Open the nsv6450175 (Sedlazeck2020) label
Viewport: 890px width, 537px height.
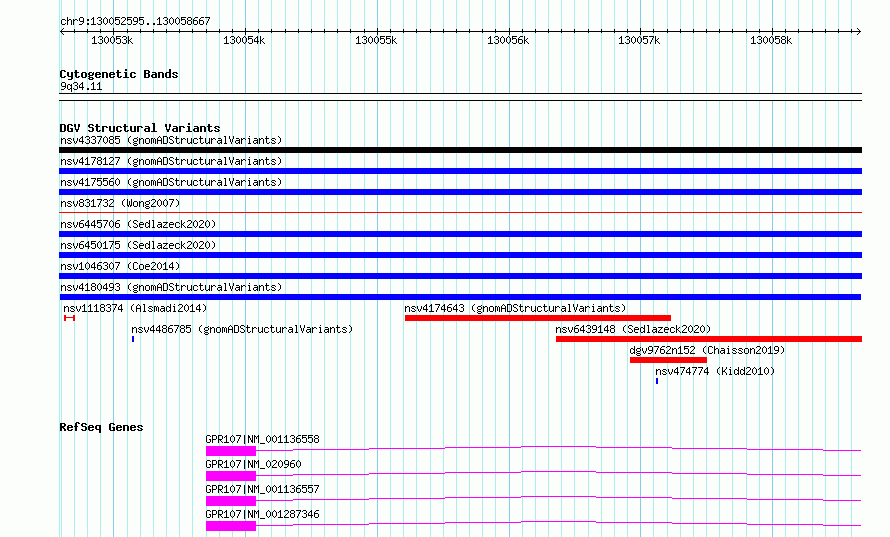click(138, 245)
